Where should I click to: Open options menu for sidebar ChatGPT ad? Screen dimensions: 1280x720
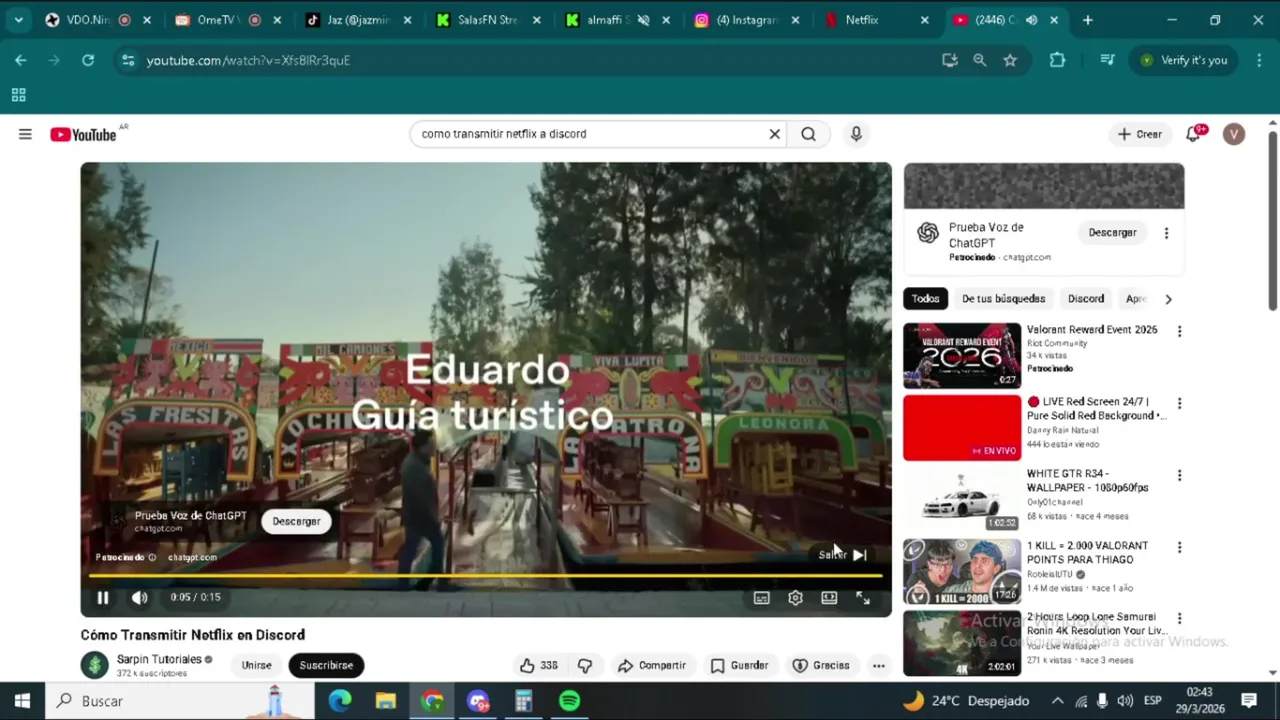click(x=1166, y=233)
